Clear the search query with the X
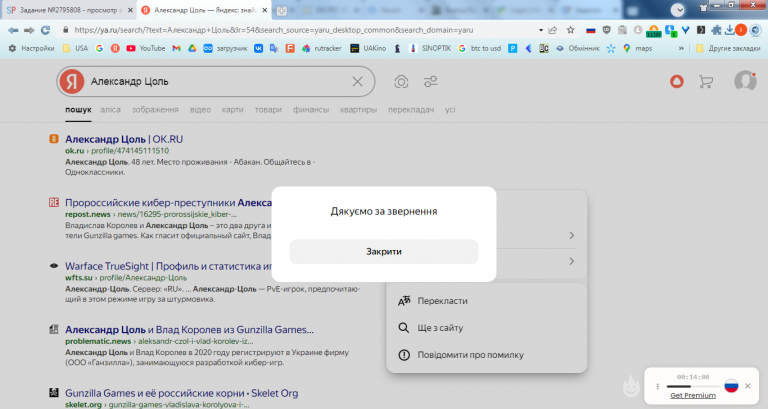This screenshot has height=409, width=768. pyautogui.click(x=358, y=81)
